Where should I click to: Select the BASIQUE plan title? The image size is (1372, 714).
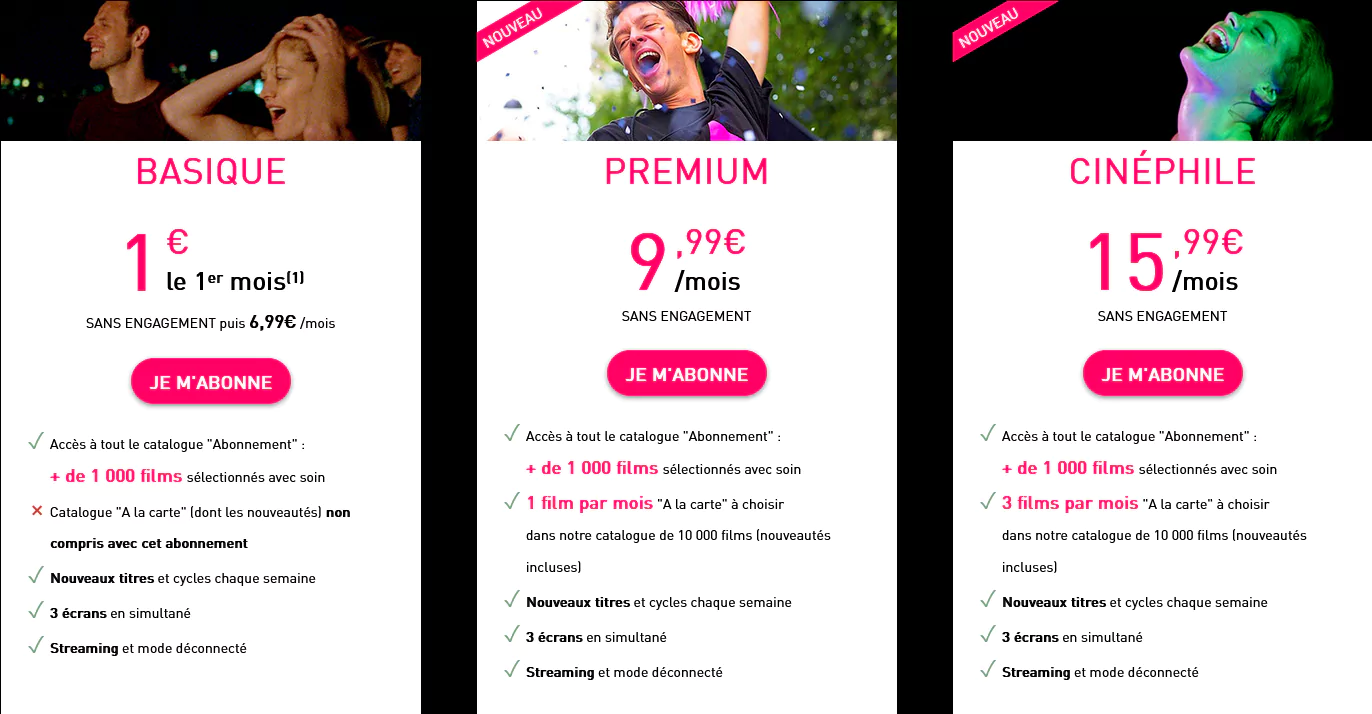211,172
